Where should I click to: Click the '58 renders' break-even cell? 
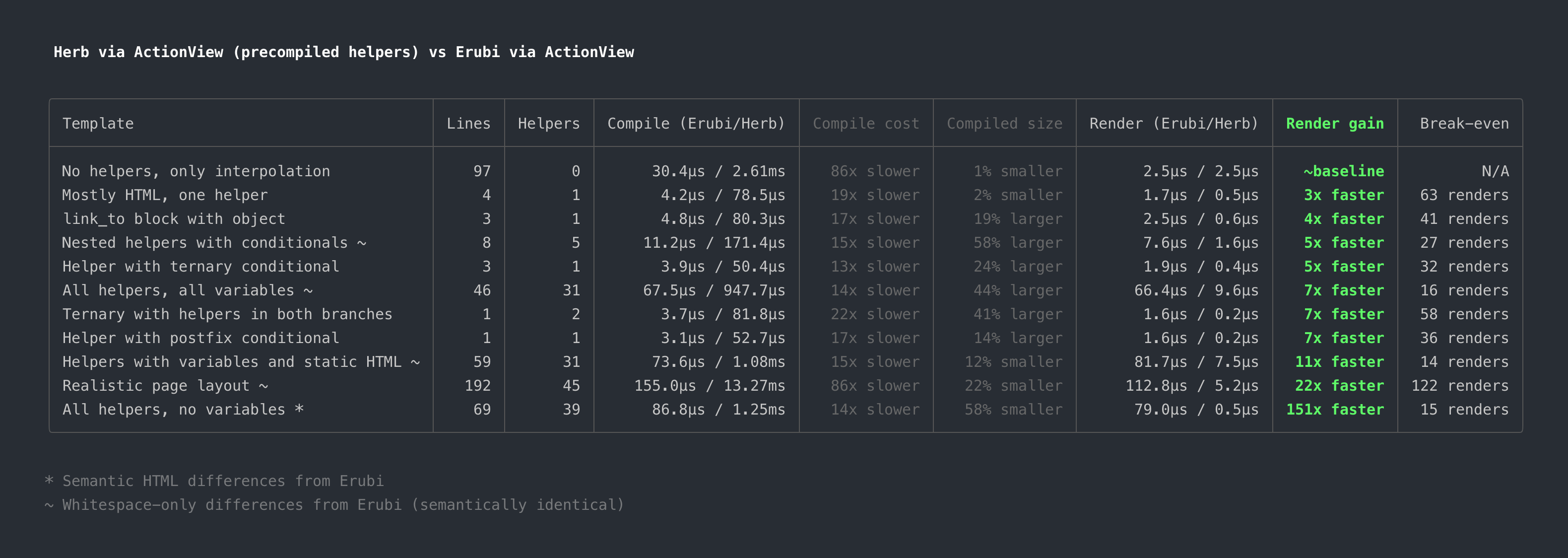coord(1464,314)
